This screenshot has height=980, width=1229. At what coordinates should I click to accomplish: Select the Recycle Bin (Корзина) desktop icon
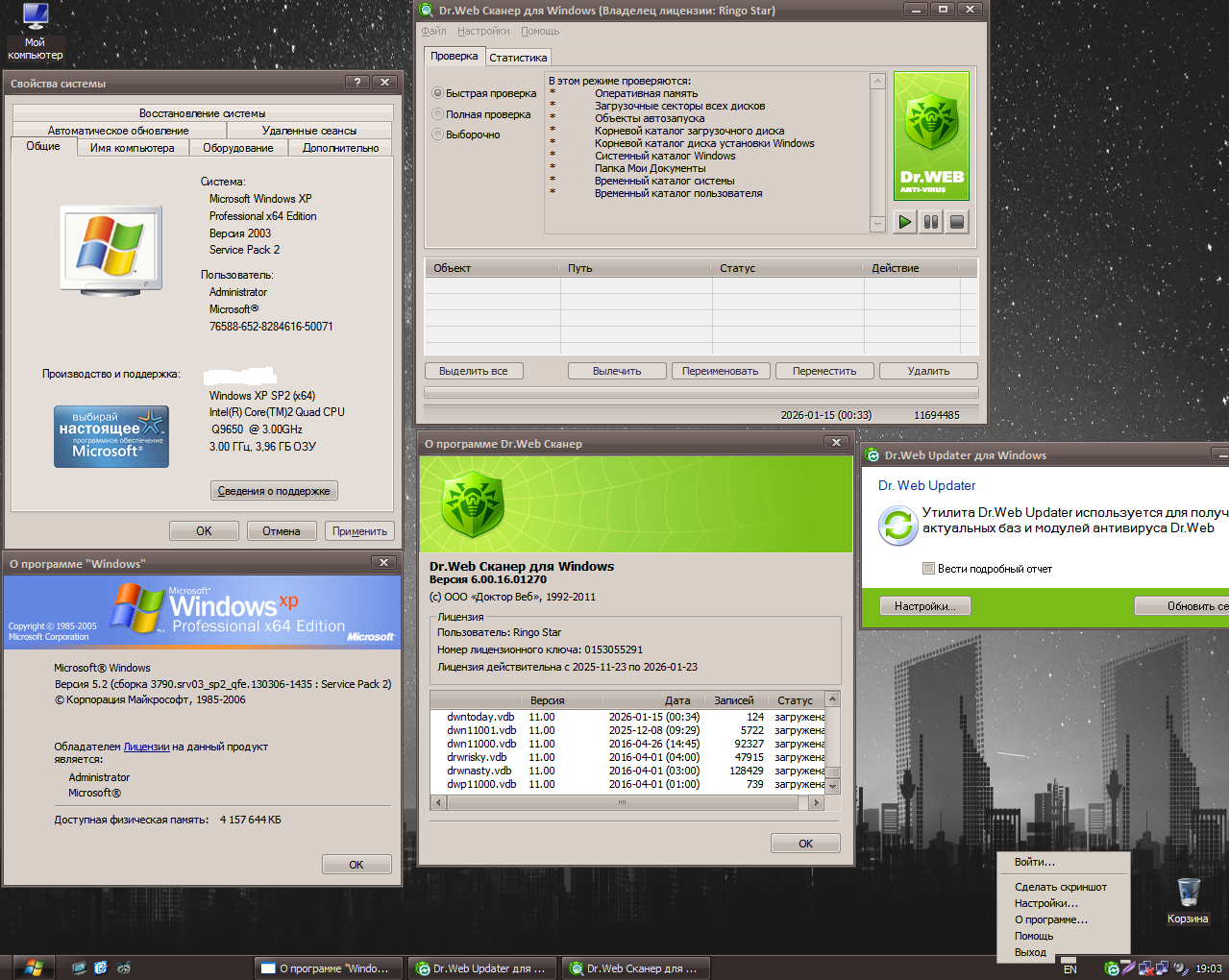(x=1188, y=900)
